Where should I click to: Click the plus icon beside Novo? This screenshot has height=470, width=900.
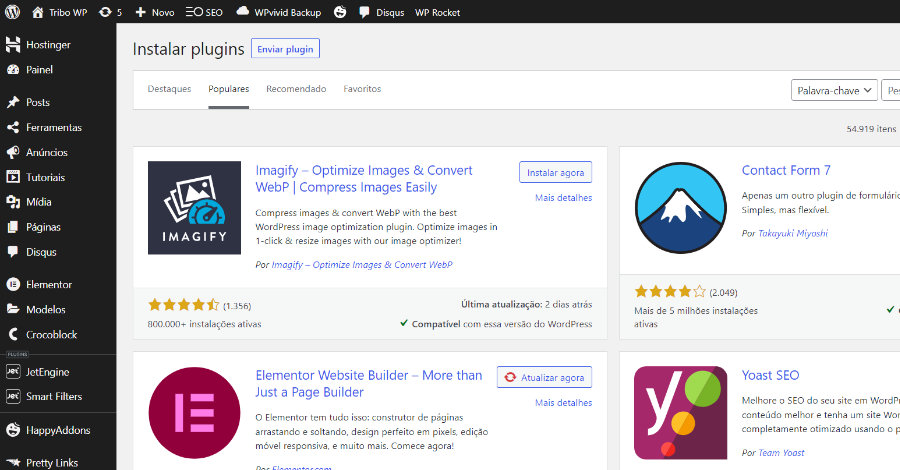pos(141,12)
